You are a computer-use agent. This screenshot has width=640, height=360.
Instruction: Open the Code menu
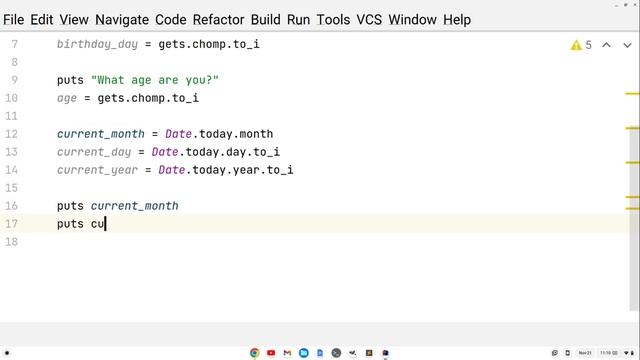pos(171,20)
